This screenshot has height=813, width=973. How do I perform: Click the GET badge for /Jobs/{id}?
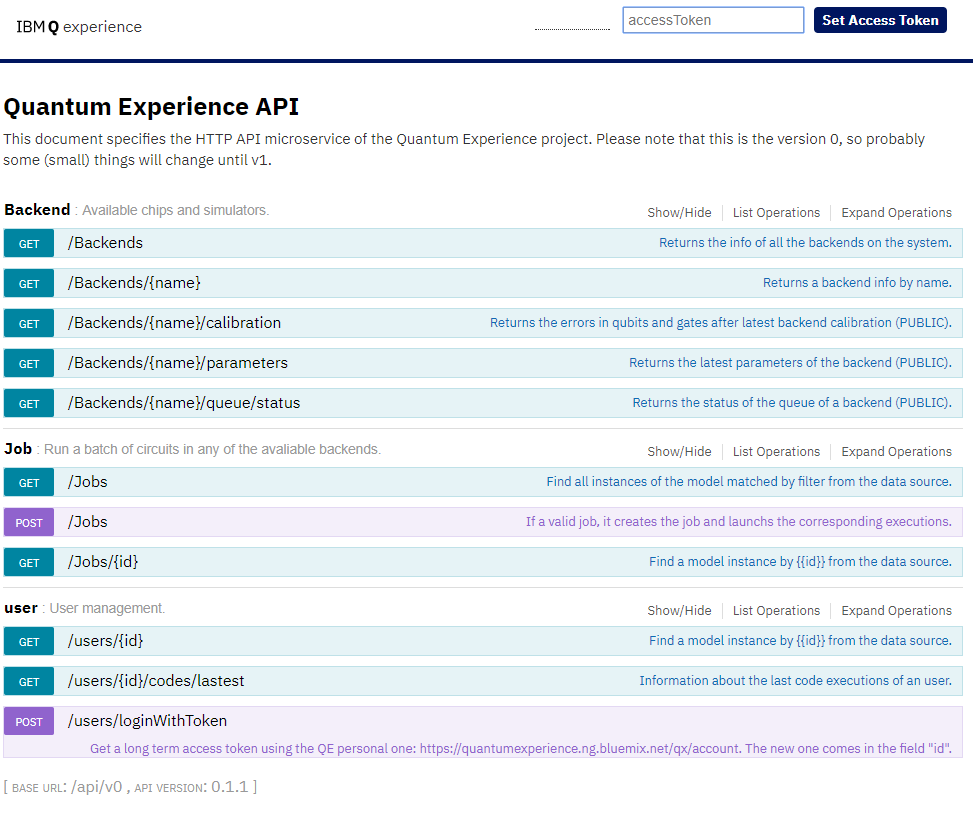point(29,562)
